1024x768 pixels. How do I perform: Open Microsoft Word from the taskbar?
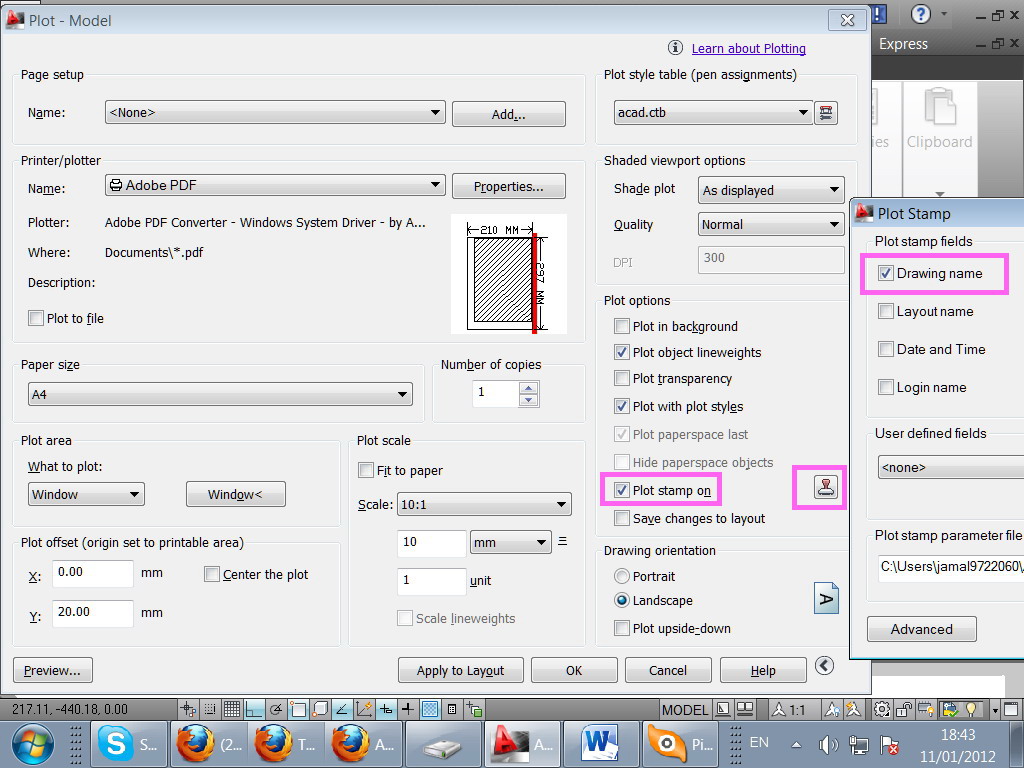tap(601, 744)
